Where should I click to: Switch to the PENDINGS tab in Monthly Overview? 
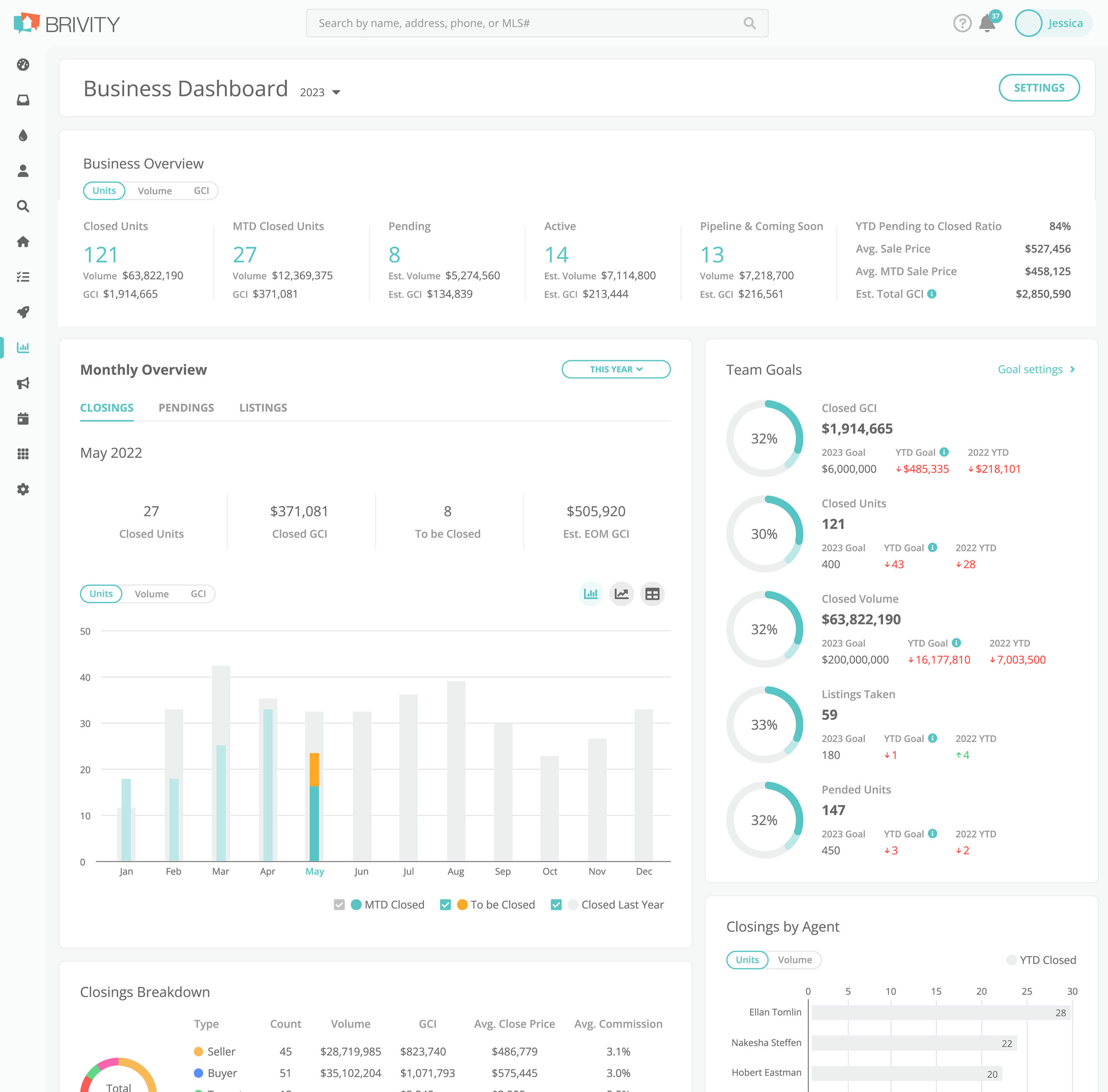(x=186, y=408)
